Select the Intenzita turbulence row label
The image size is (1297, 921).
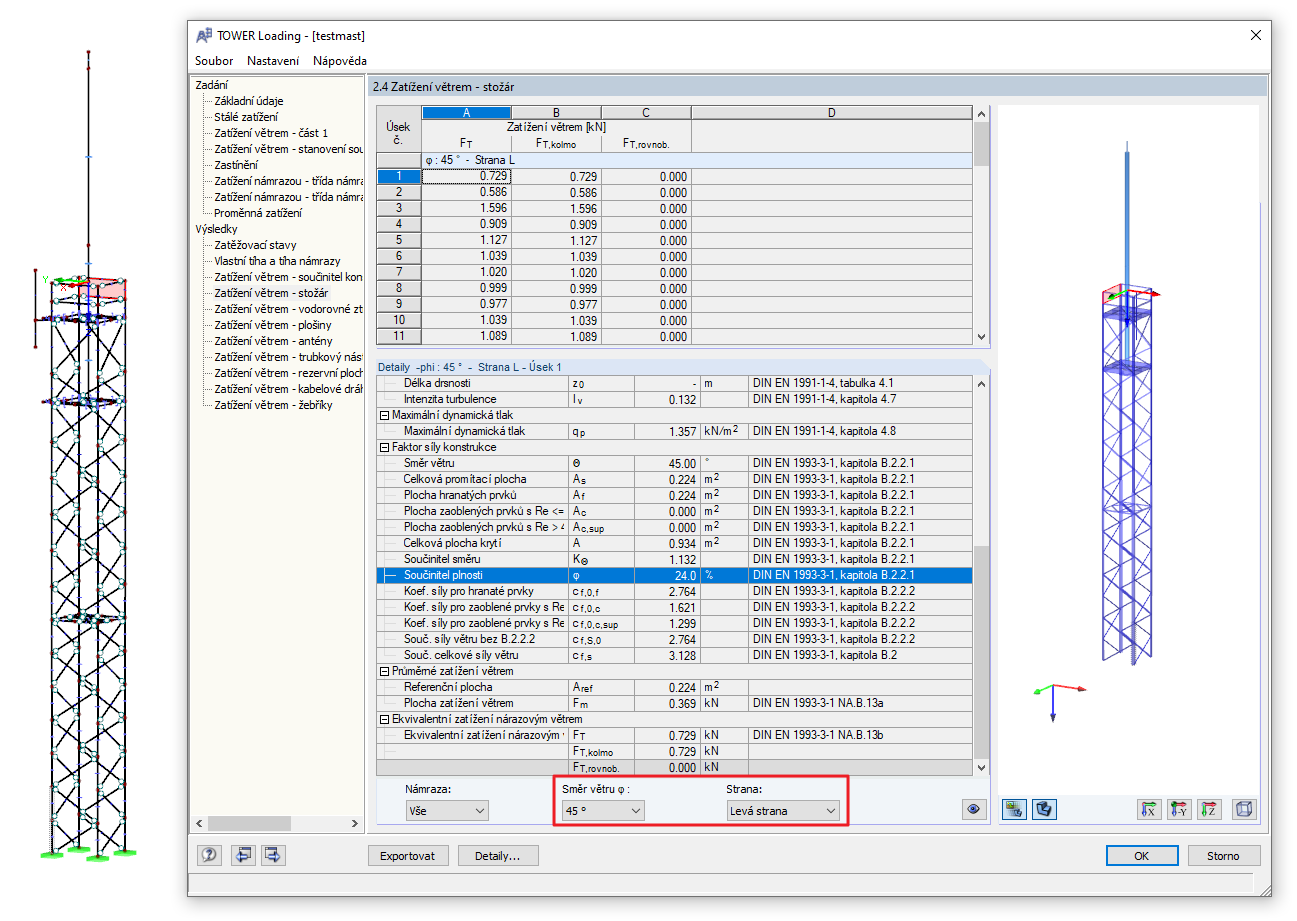click(450, 399)
